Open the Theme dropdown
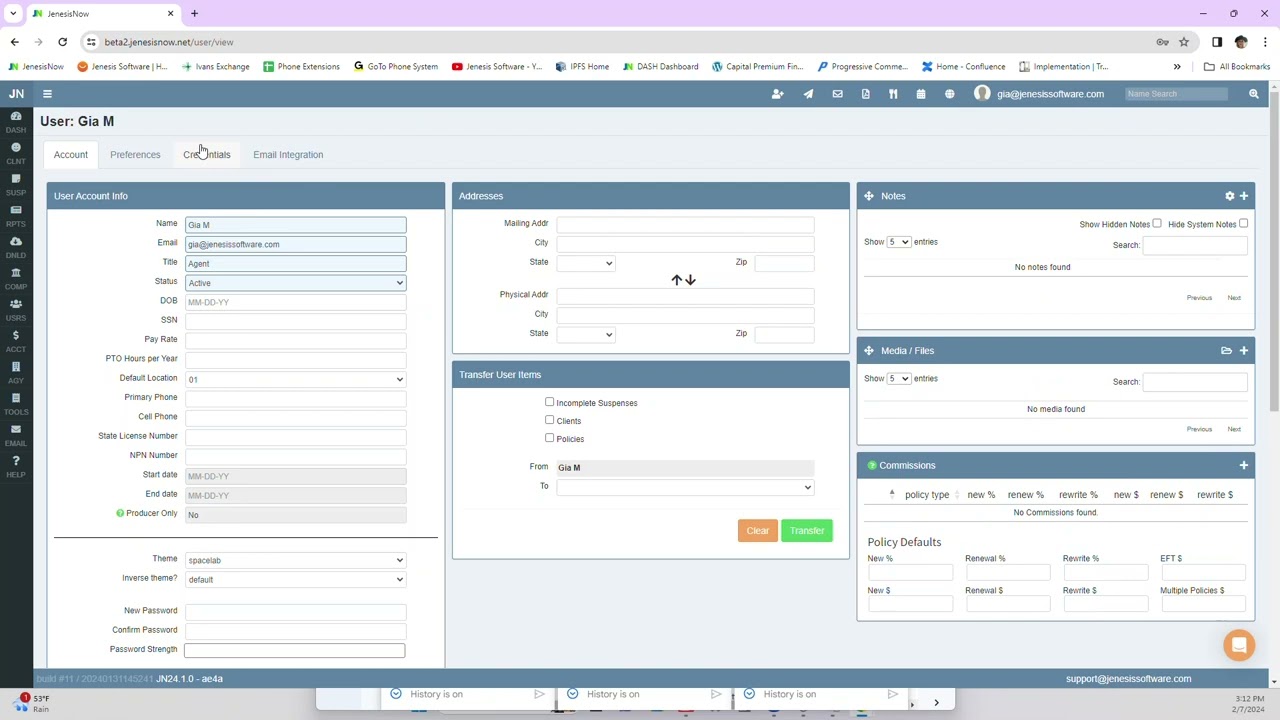Image resolution: width=1280 pixels, height=720 pixels. (296, 560)
